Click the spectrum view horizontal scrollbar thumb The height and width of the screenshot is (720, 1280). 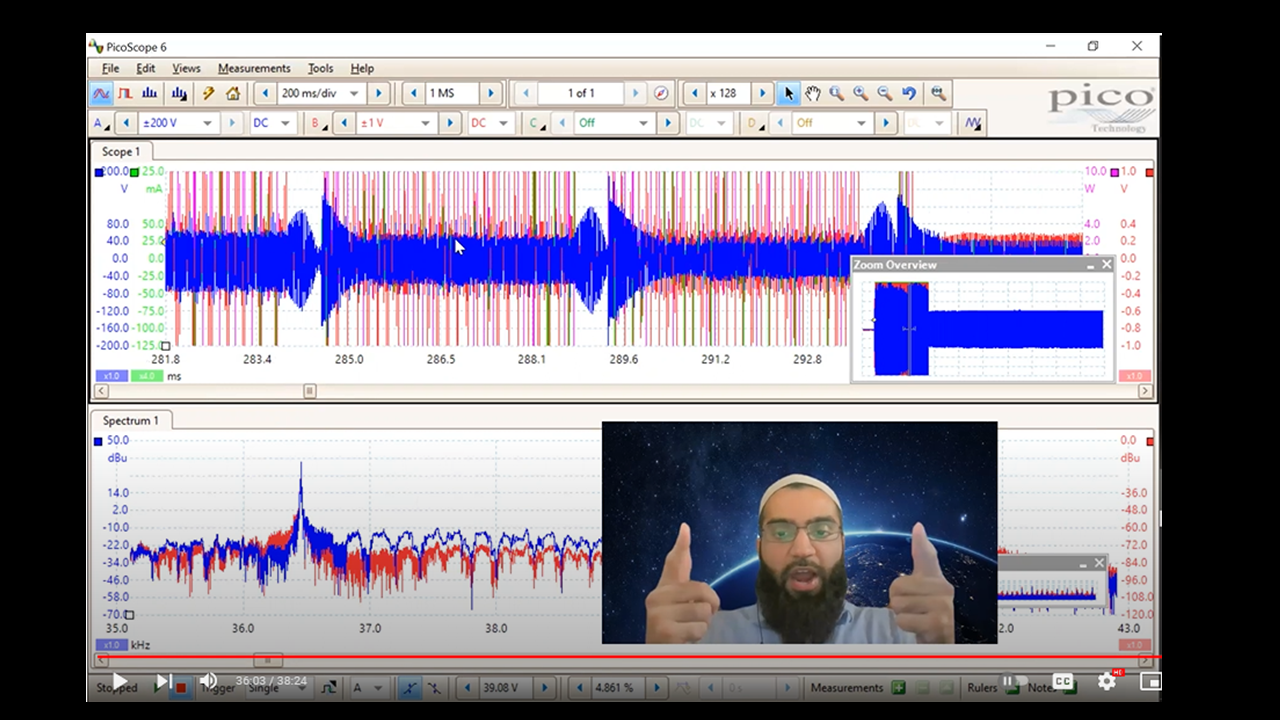click(x=267, y=660)
